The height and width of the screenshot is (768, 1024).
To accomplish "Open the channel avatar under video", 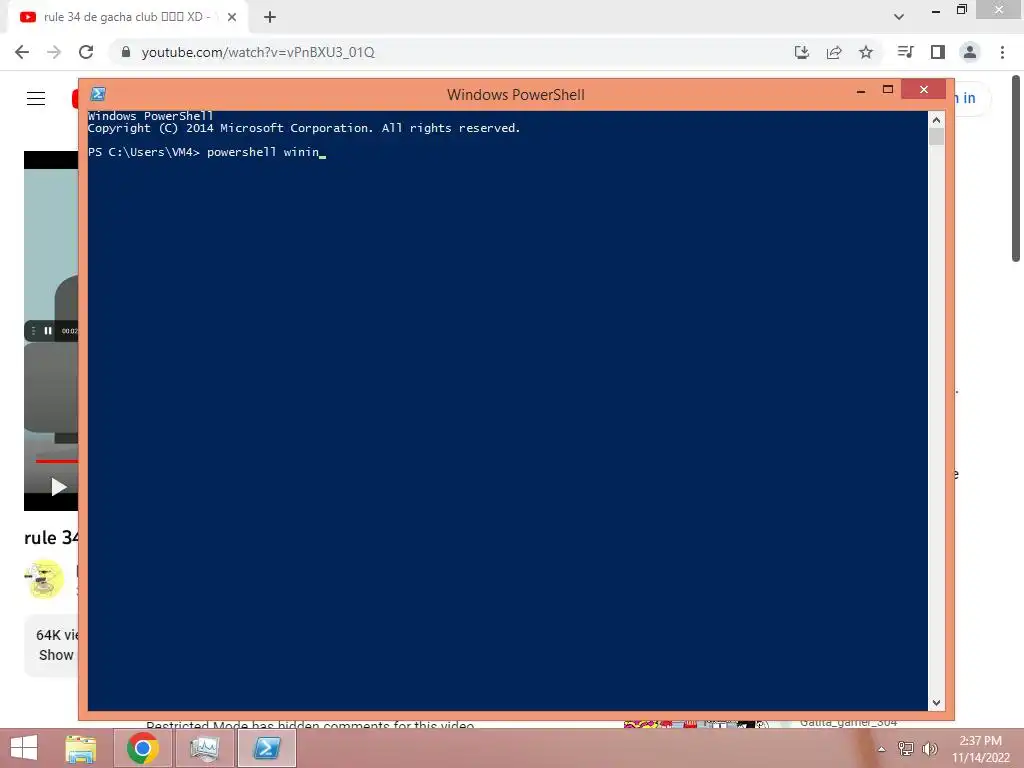I will (44, 579).
